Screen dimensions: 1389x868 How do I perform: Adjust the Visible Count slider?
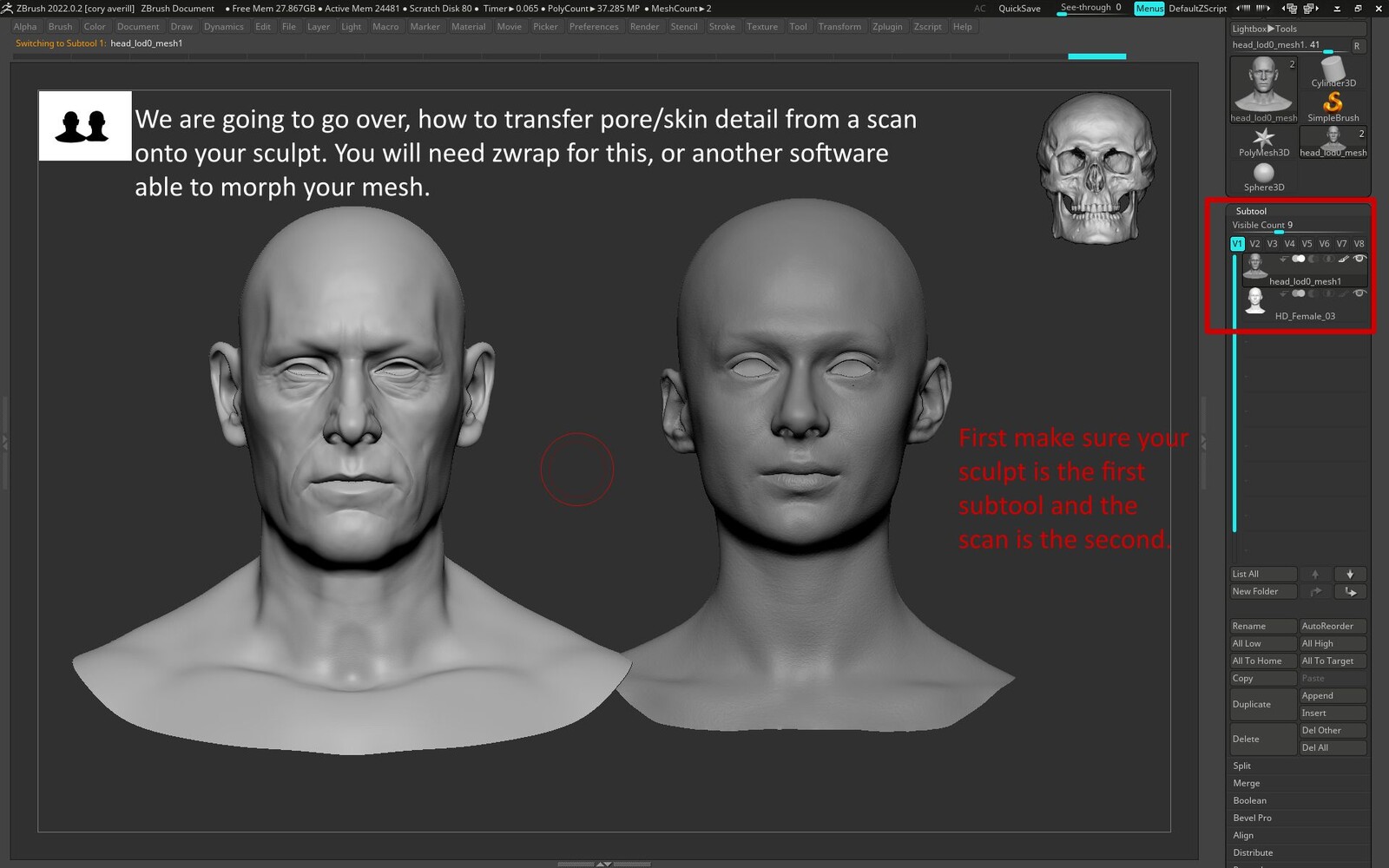tap(1299, 226)
